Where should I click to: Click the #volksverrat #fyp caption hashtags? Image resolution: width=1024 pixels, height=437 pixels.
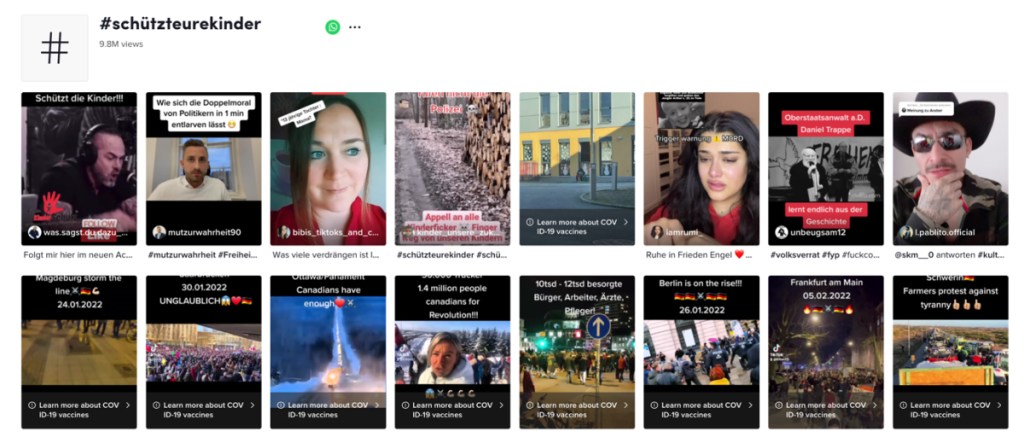tap(825, 255)
